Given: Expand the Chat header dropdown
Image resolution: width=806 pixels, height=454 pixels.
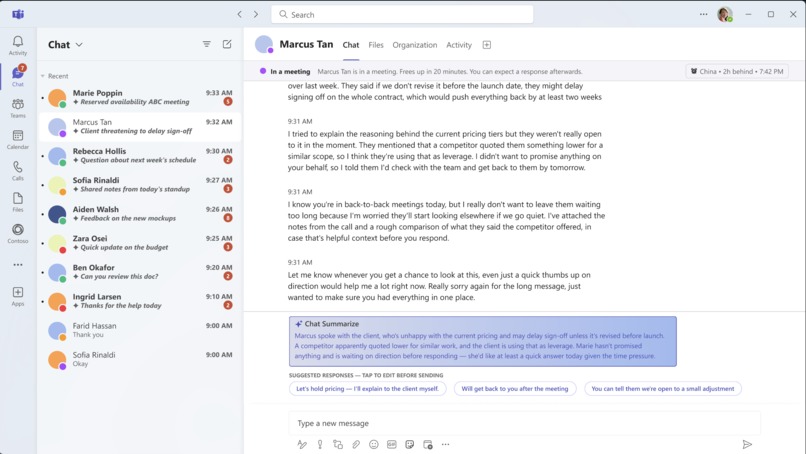Looking at the screenshot, I should 79,45.
